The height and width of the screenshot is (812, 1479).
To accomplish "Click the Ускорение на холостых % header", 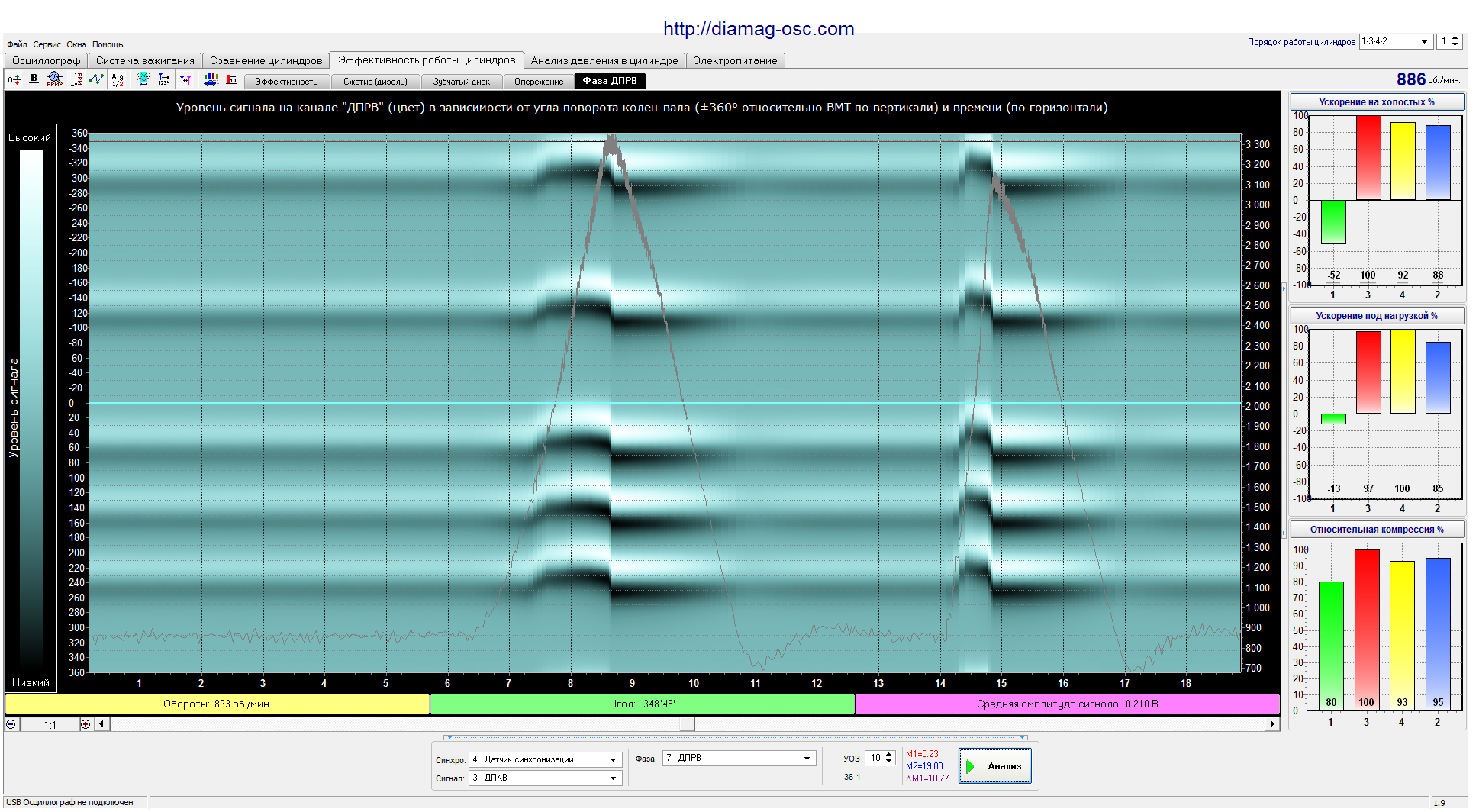I will tap(1377, 102).
